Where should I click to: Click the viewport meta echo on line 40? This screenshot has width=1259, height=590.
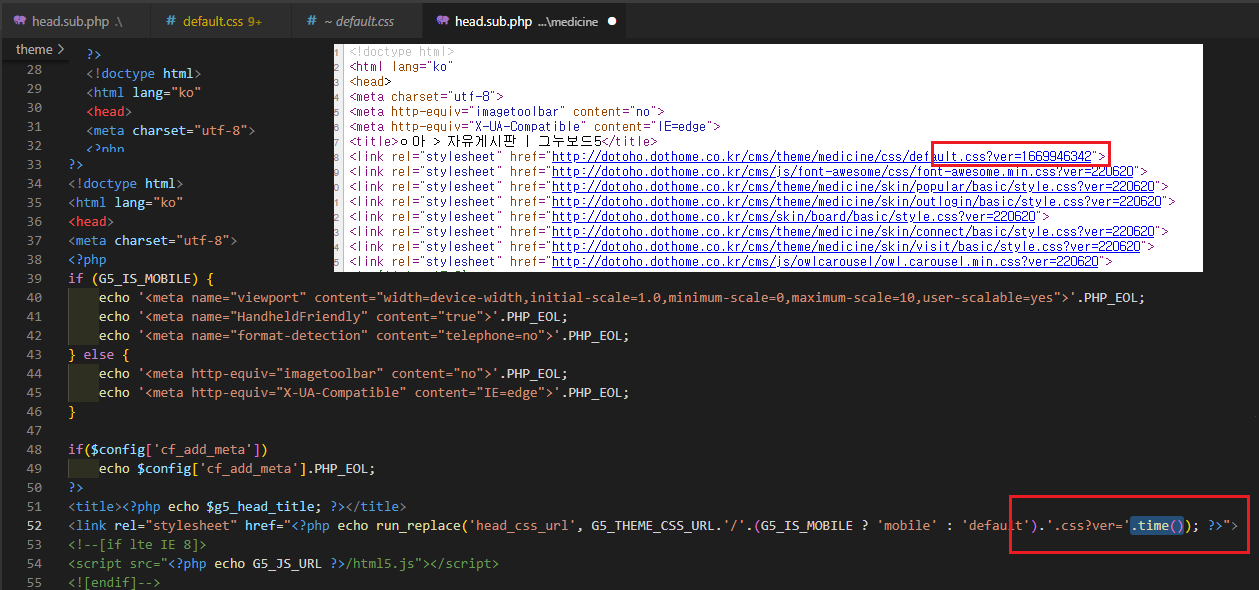[622, 298]
